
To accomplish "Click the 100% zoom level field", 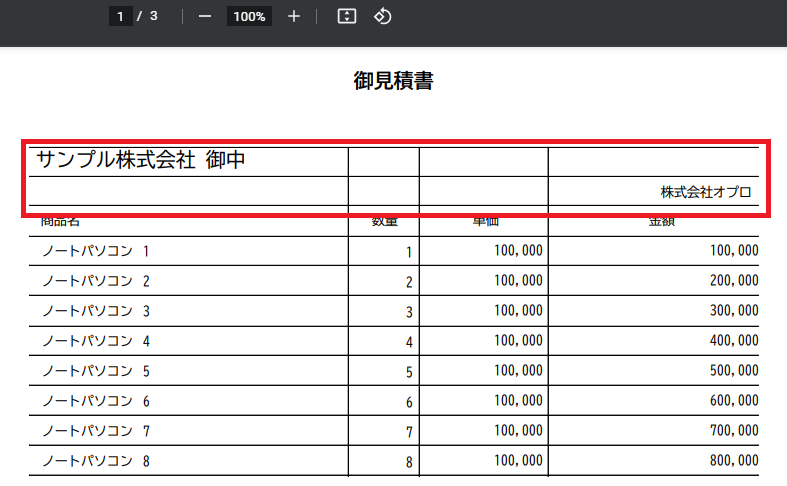I will (x=249, y=16).
